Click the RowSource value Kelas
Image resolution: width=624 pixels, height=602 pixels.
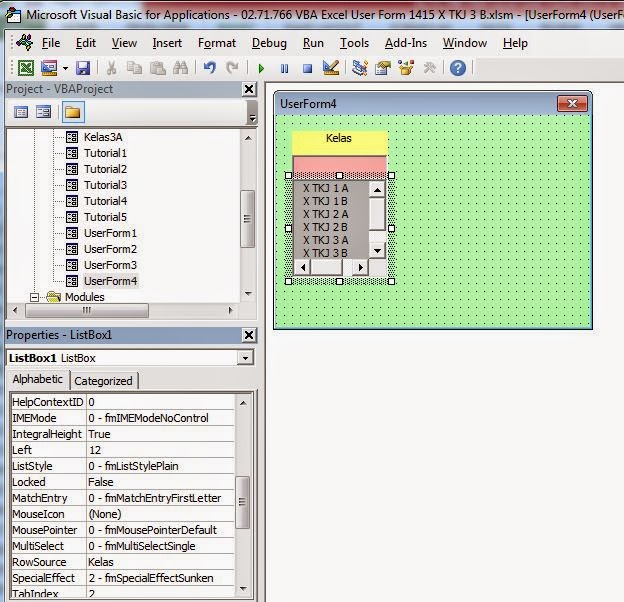160,562
